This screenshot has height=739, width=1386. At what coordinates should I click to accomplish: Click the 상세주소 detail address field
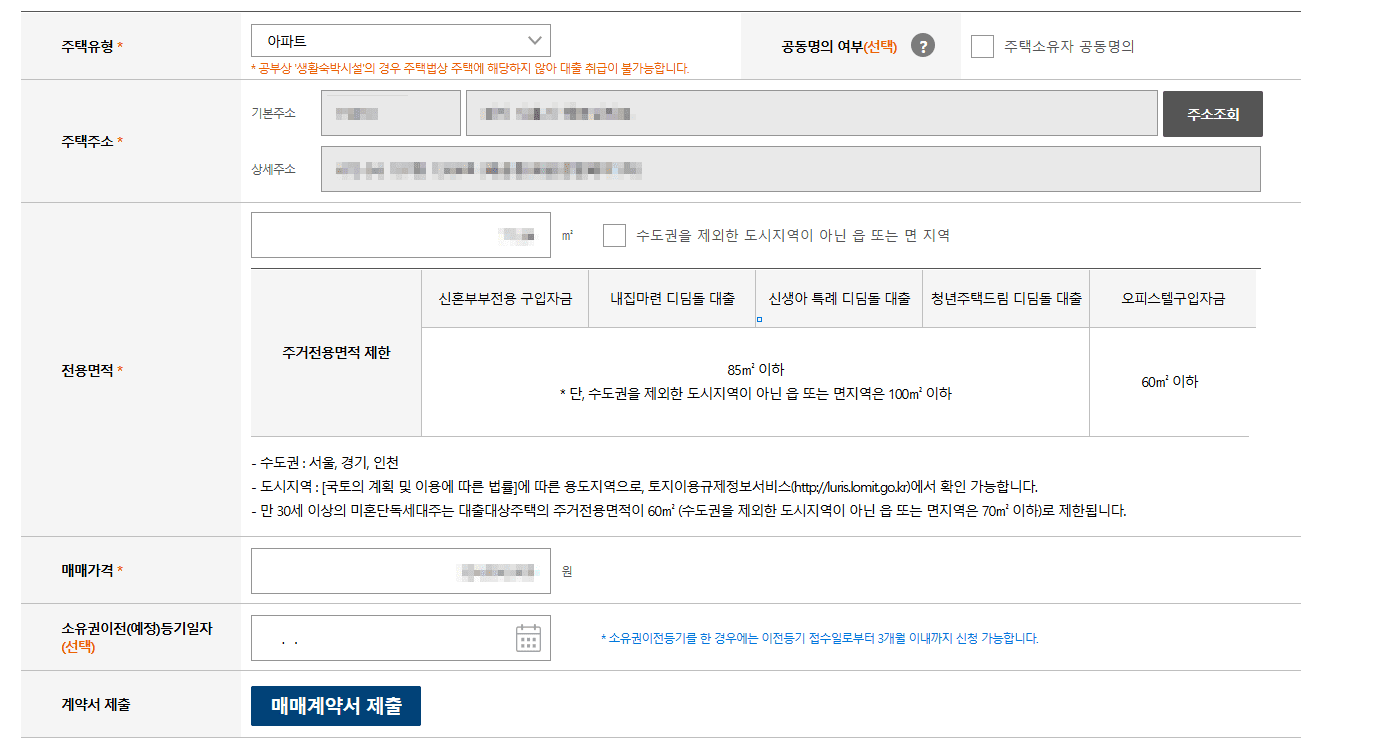click(x=791, y=169)
